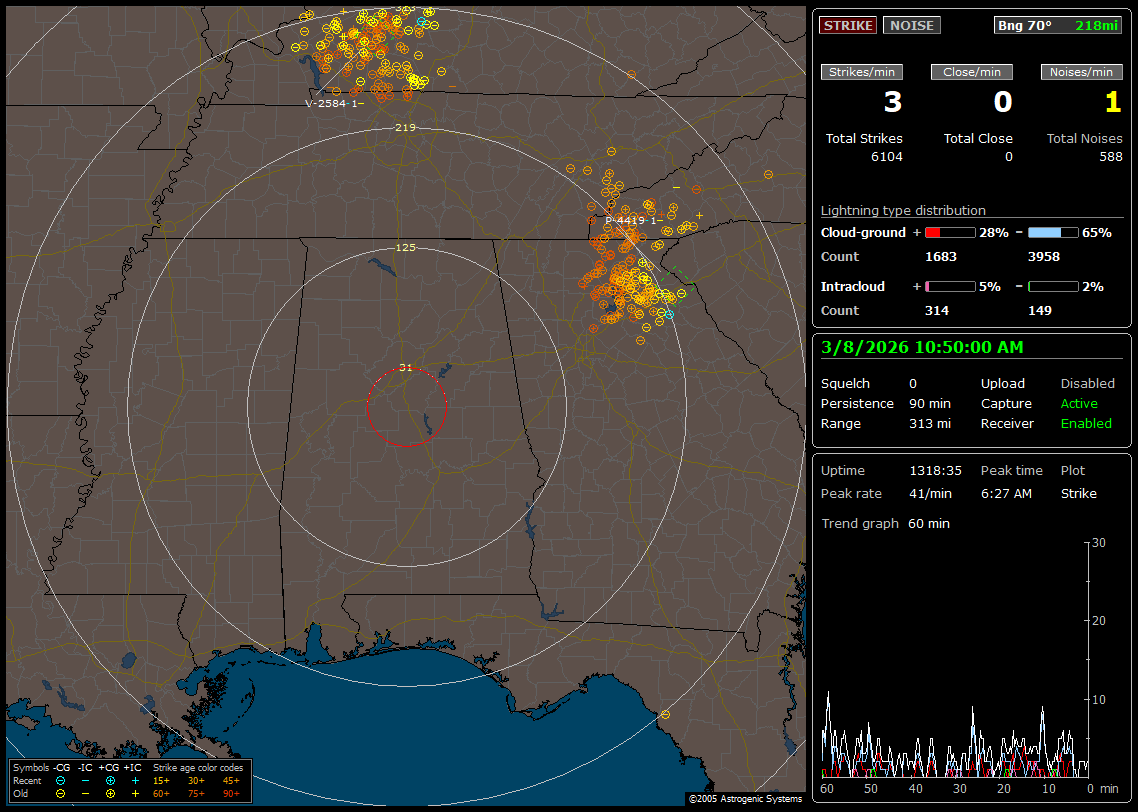Click the recent -CG symbol in legend

tap(61, 780)
